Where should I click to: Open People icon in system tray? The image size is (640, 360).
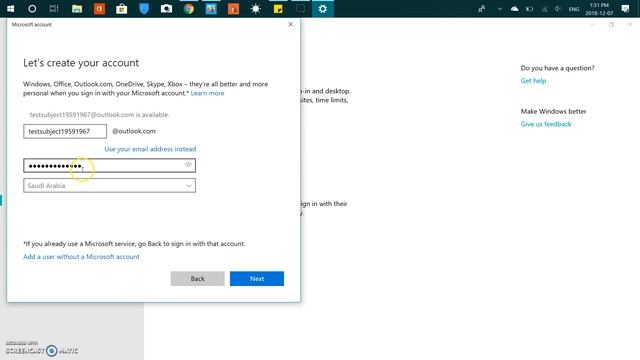[482, 9]
